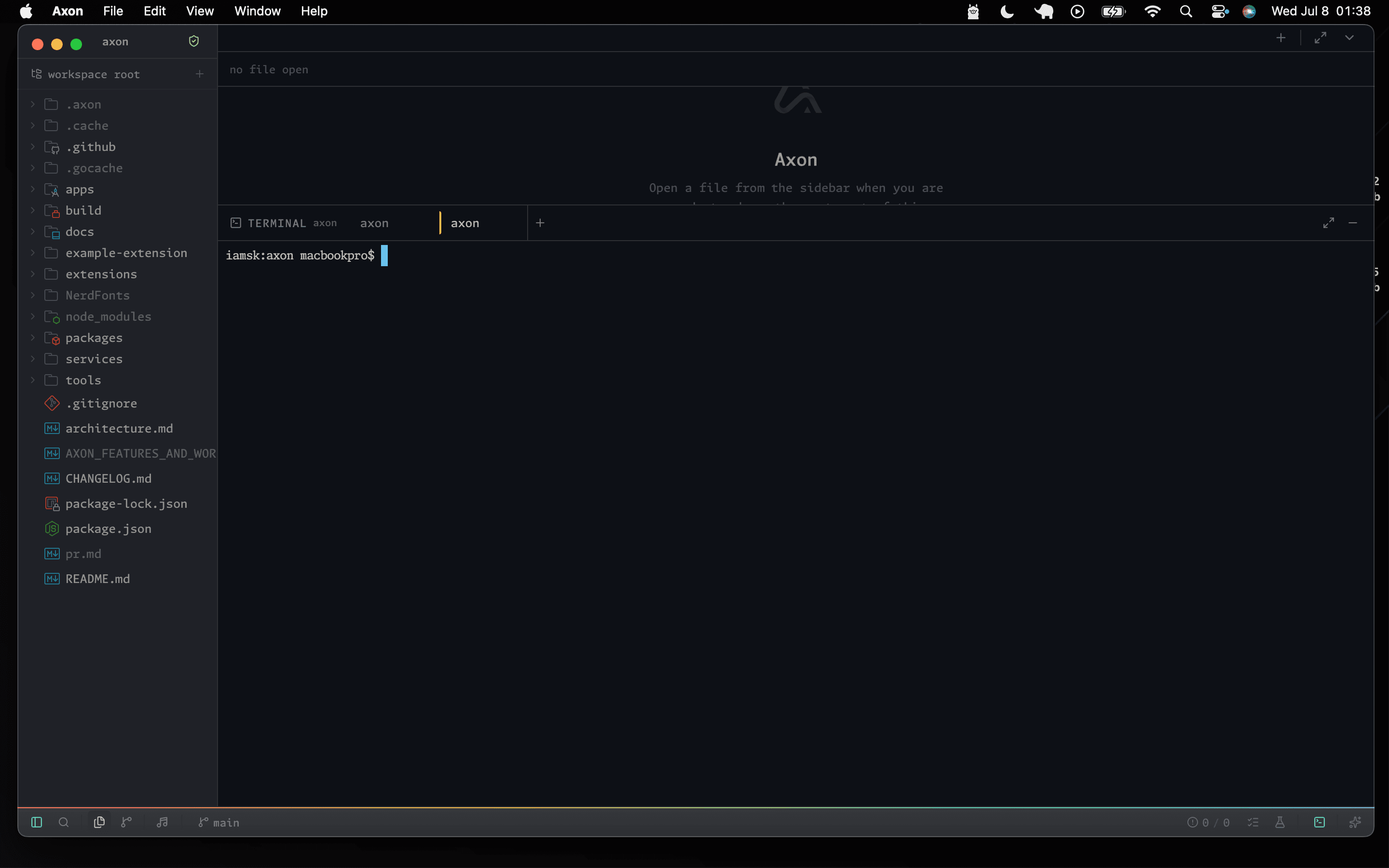Click the Node icon beside package.json
This screenshot has width=1389, height=868.
pyautogui.click(x=52, y=529)
